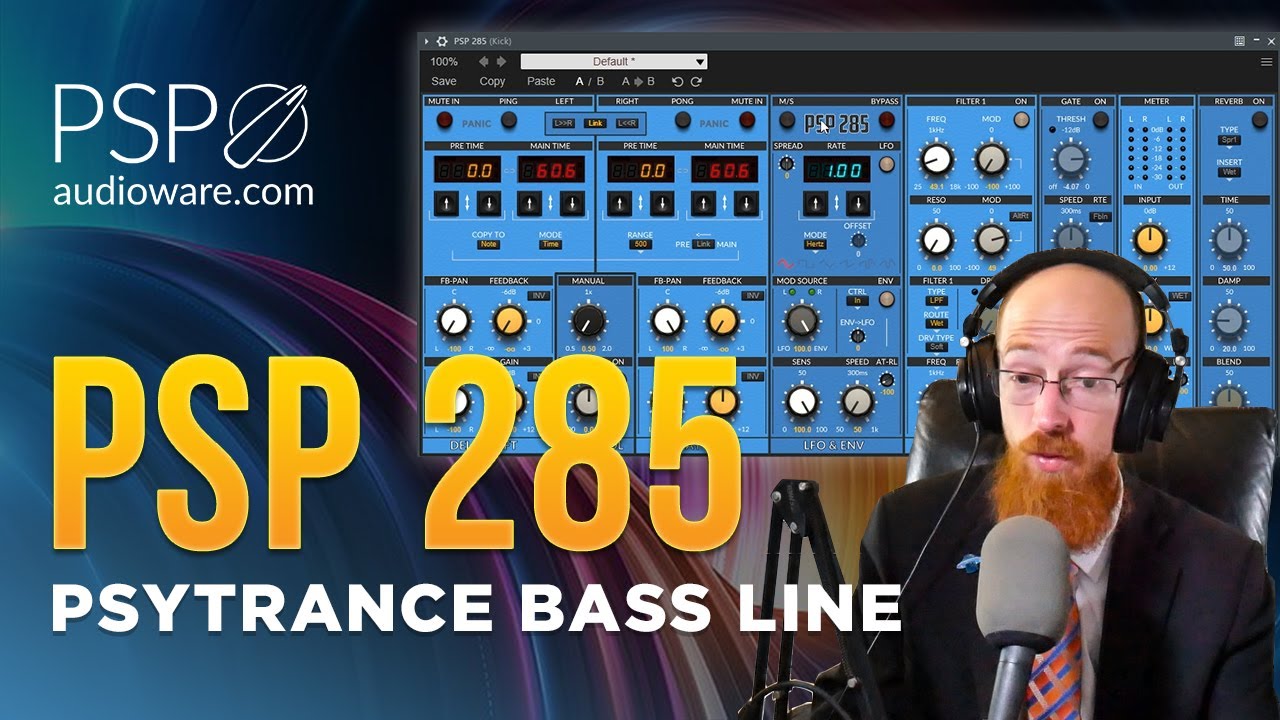1280x720 pixels.
Task: Toggle the PING button
Action: (509, 121)
